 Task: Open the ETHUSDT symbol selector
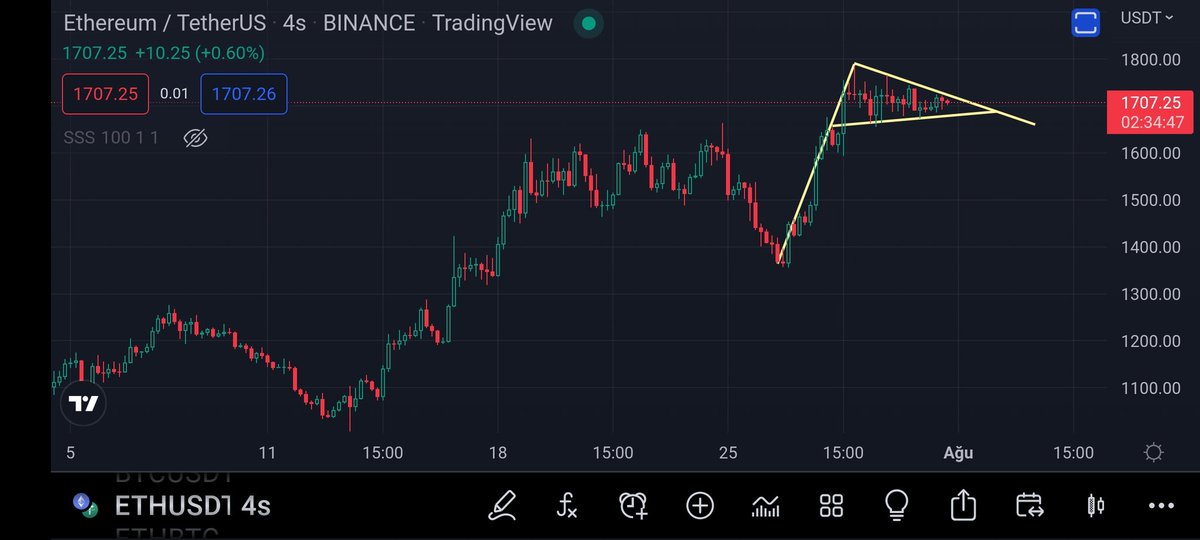[x=174, y=505]
